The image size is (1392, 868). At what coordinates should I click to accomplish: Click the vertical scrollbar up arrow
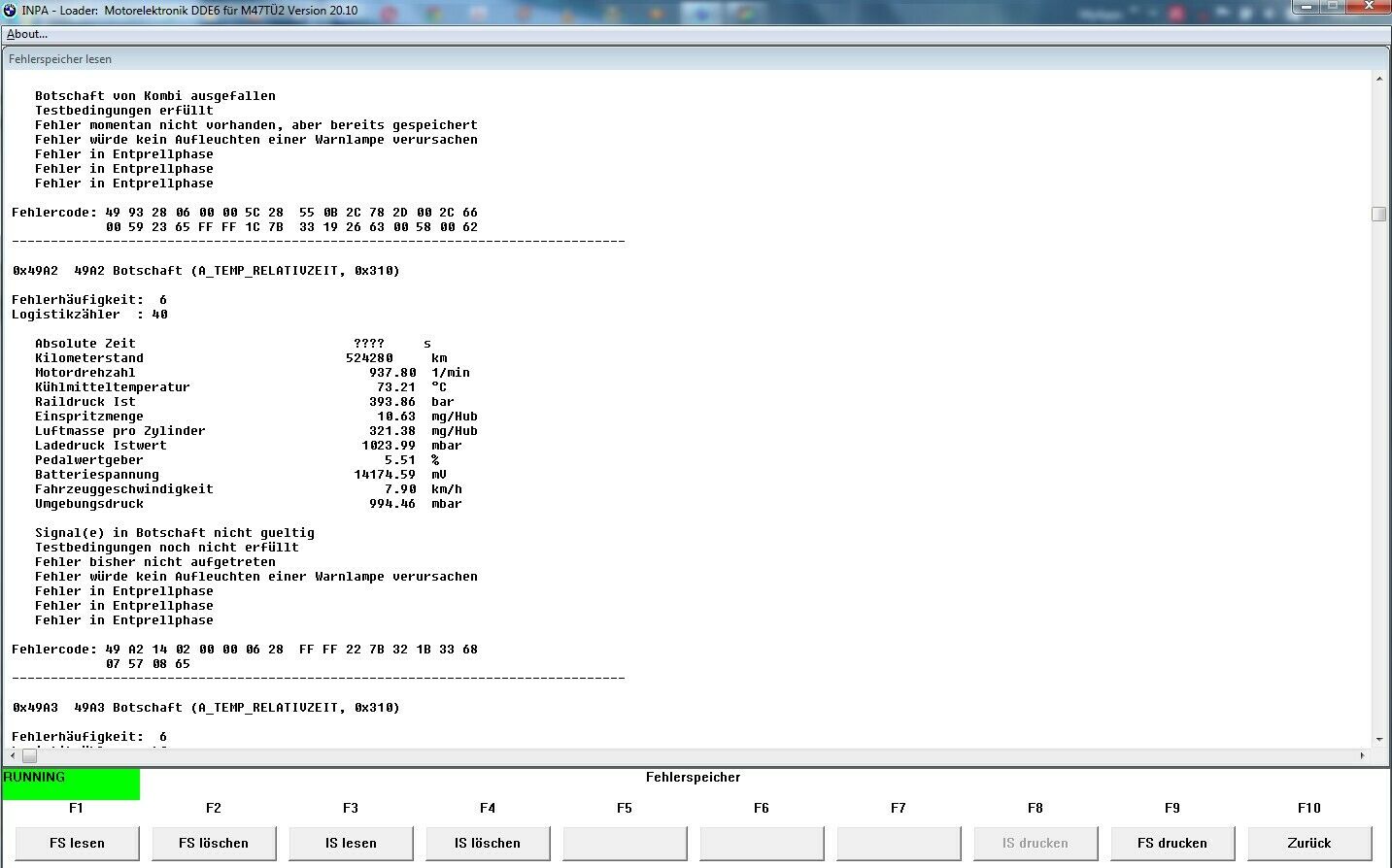pos(1378,79)
